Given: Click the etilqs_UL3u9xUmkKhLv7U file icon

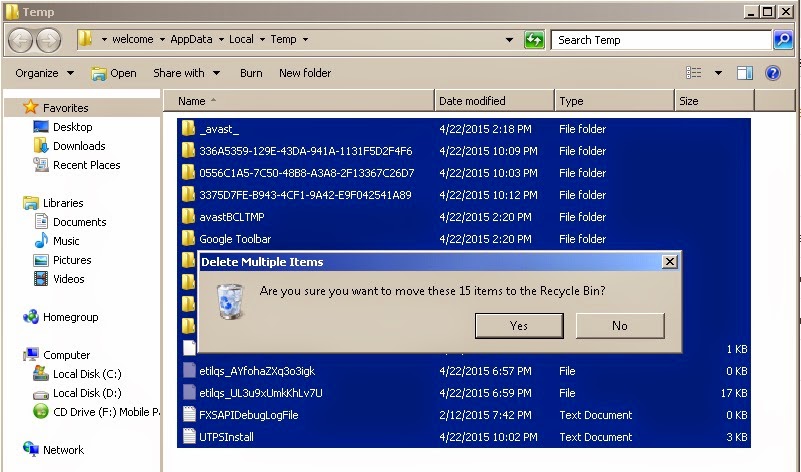Looking at the screenshot, I should click(x=190, y=392).
